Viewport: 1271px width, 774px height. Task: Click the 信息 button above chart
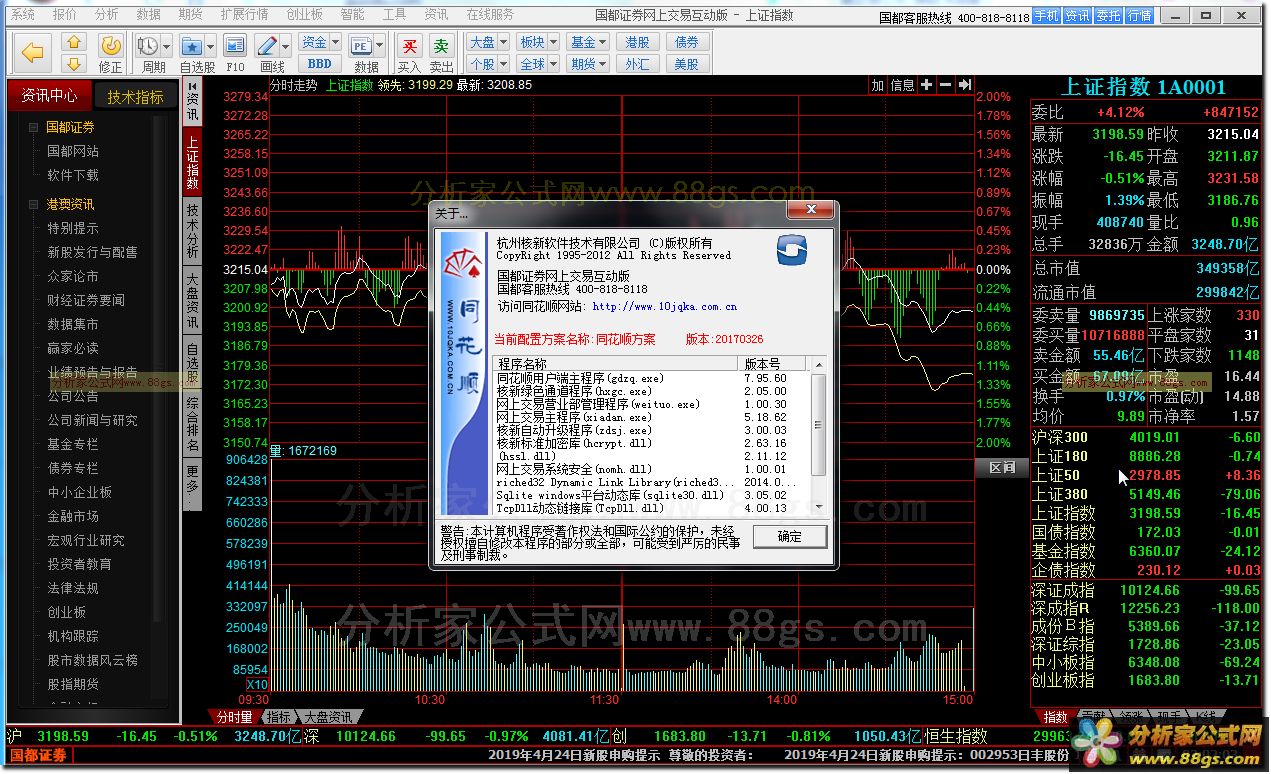tap(902, 86)
